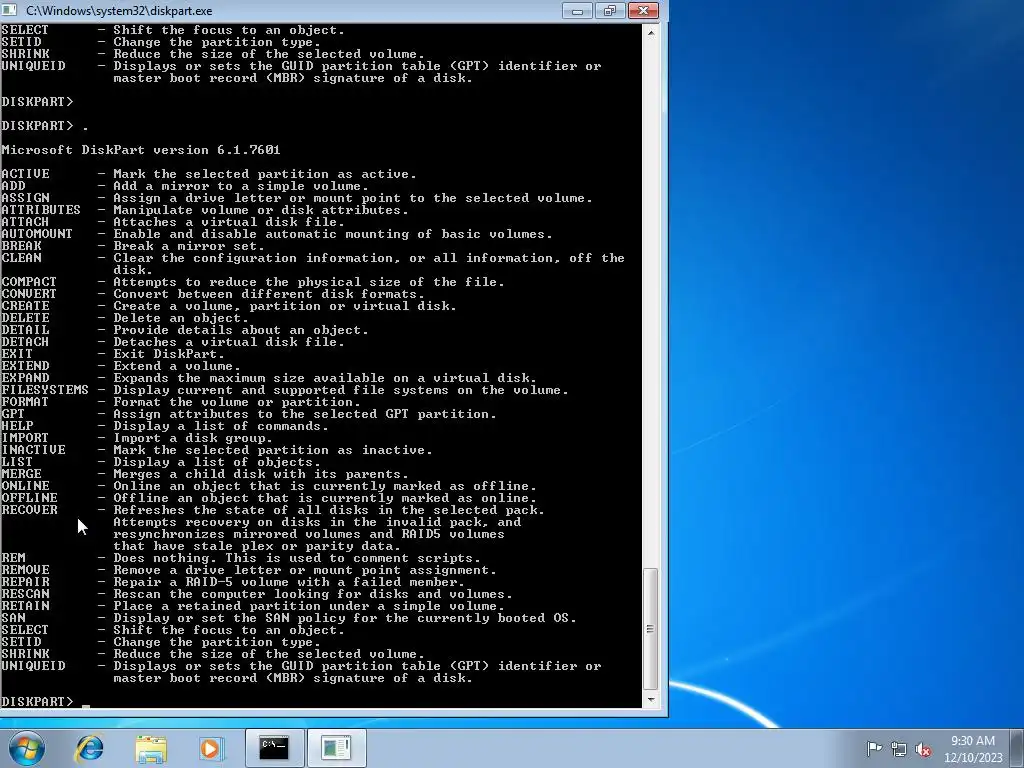
Task: Click the MERGE command row
Action: point(204,474)
